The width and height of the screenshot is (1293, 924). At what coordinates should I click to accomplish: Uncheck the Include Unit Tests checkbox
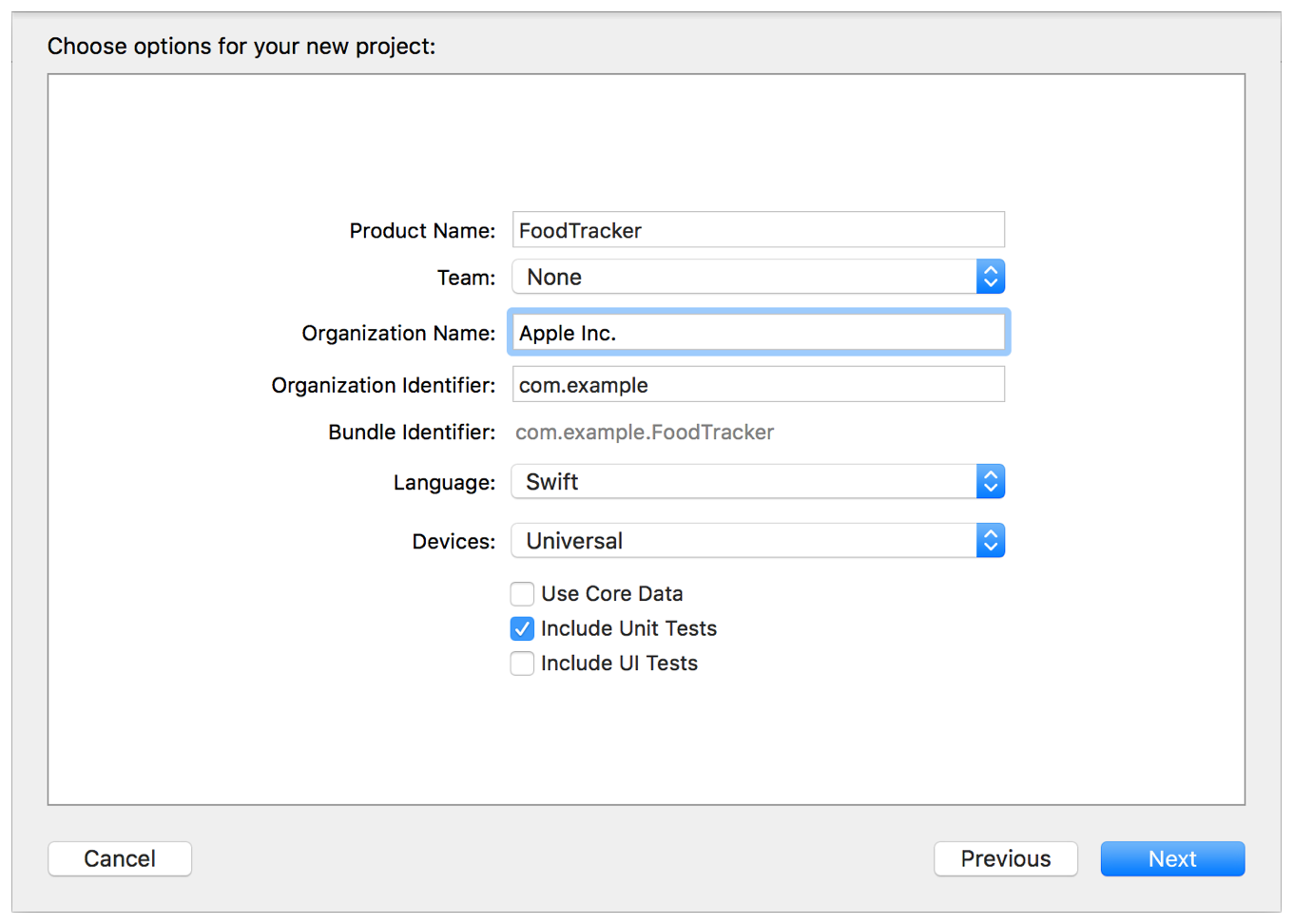(522, 628)
